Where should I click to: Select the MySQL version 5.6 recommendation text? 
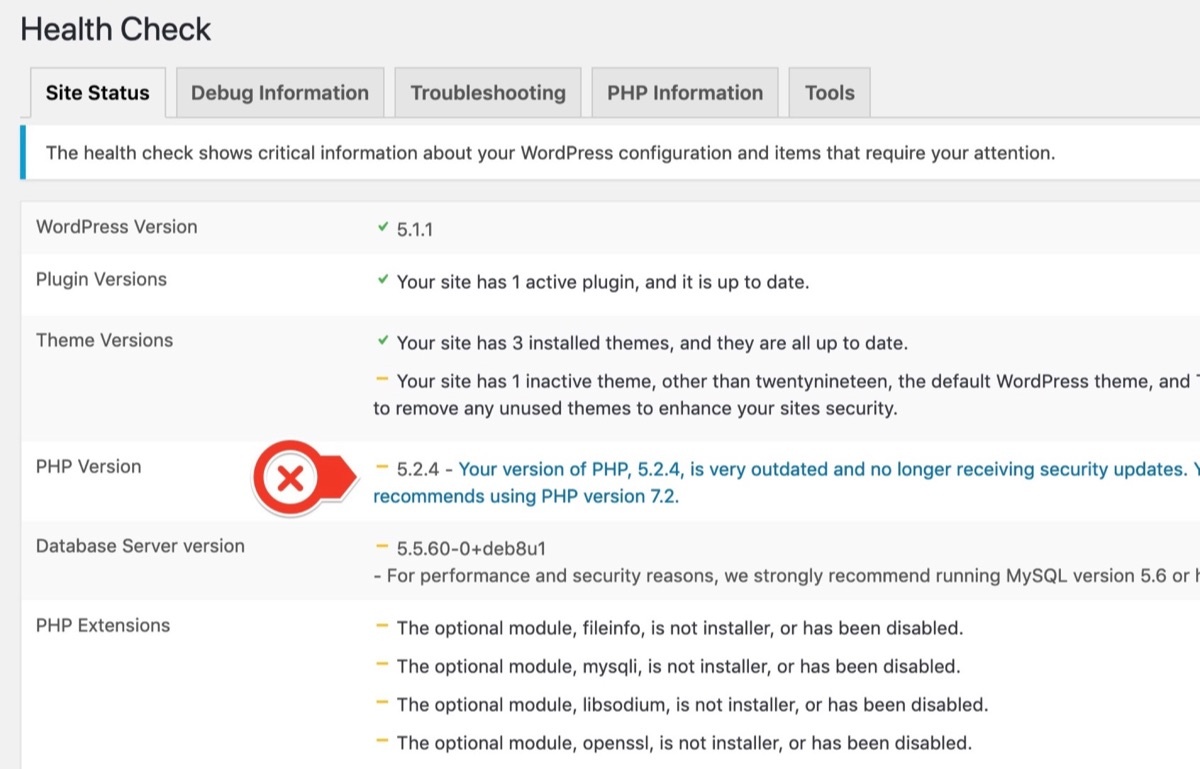[x=786, y=576]
